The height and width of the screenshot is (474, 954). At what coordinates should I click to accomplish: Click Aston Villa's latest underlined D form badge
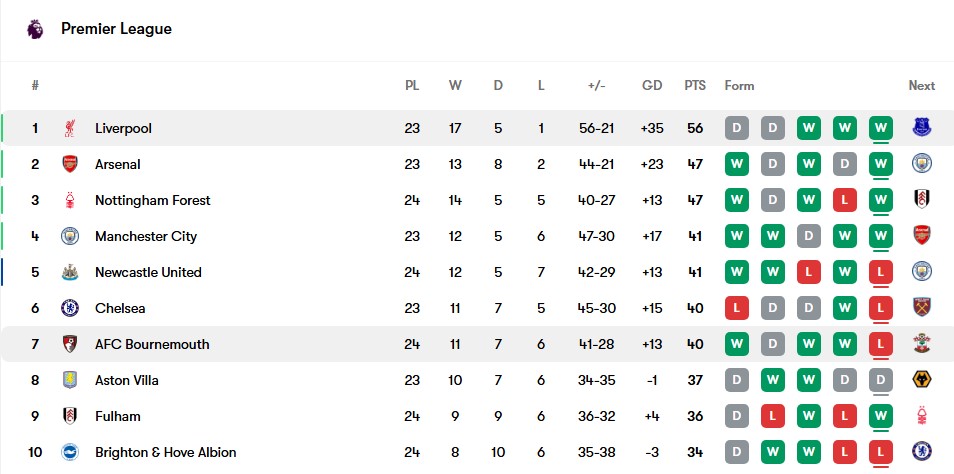click(881, 380)
